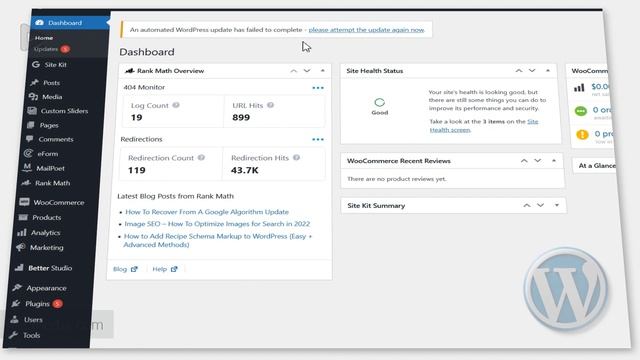
Task: Click 'please attempt the update again now' link
Action: pos(367,30)
